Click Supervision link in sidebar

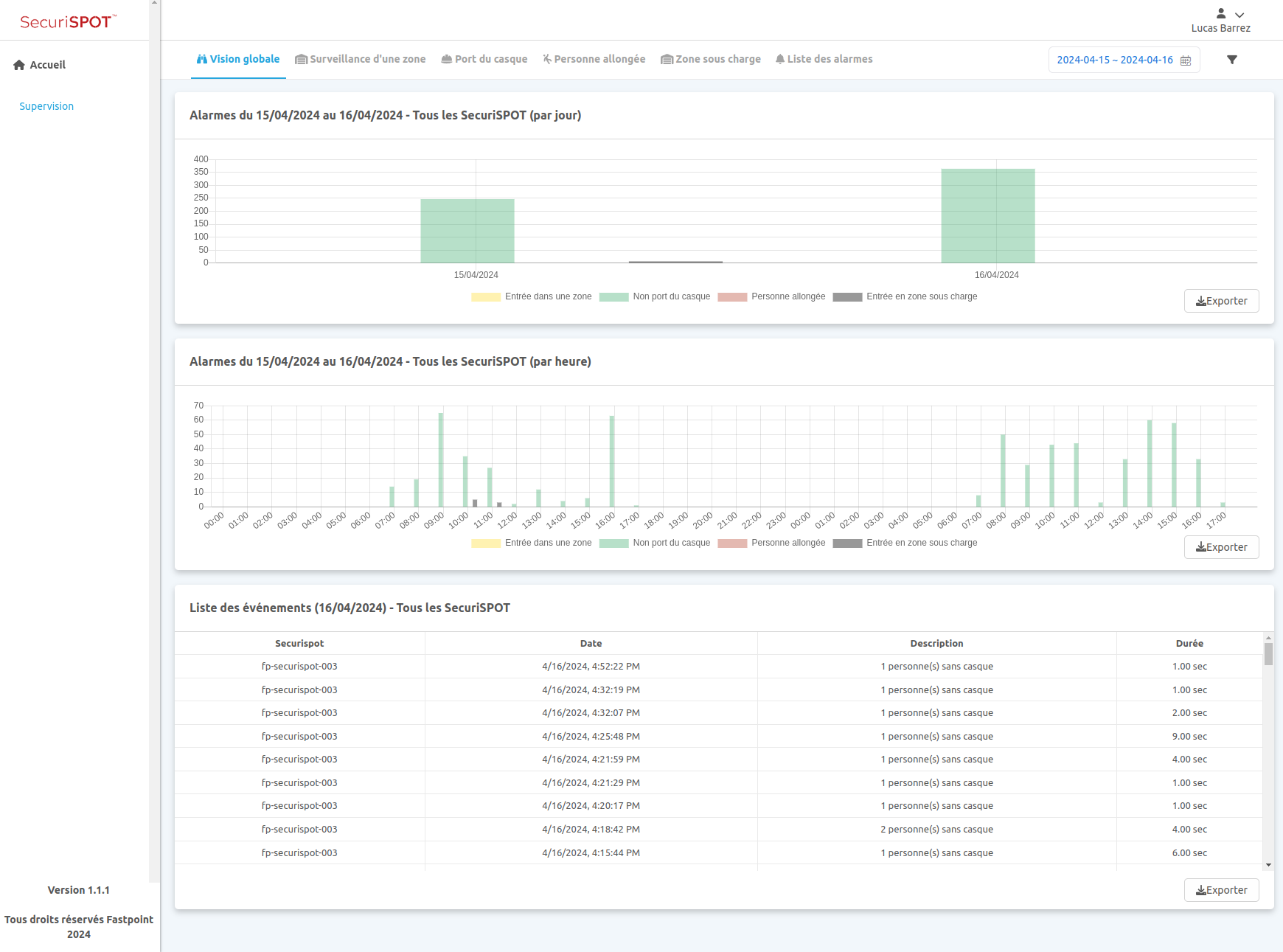coord(46,106)
